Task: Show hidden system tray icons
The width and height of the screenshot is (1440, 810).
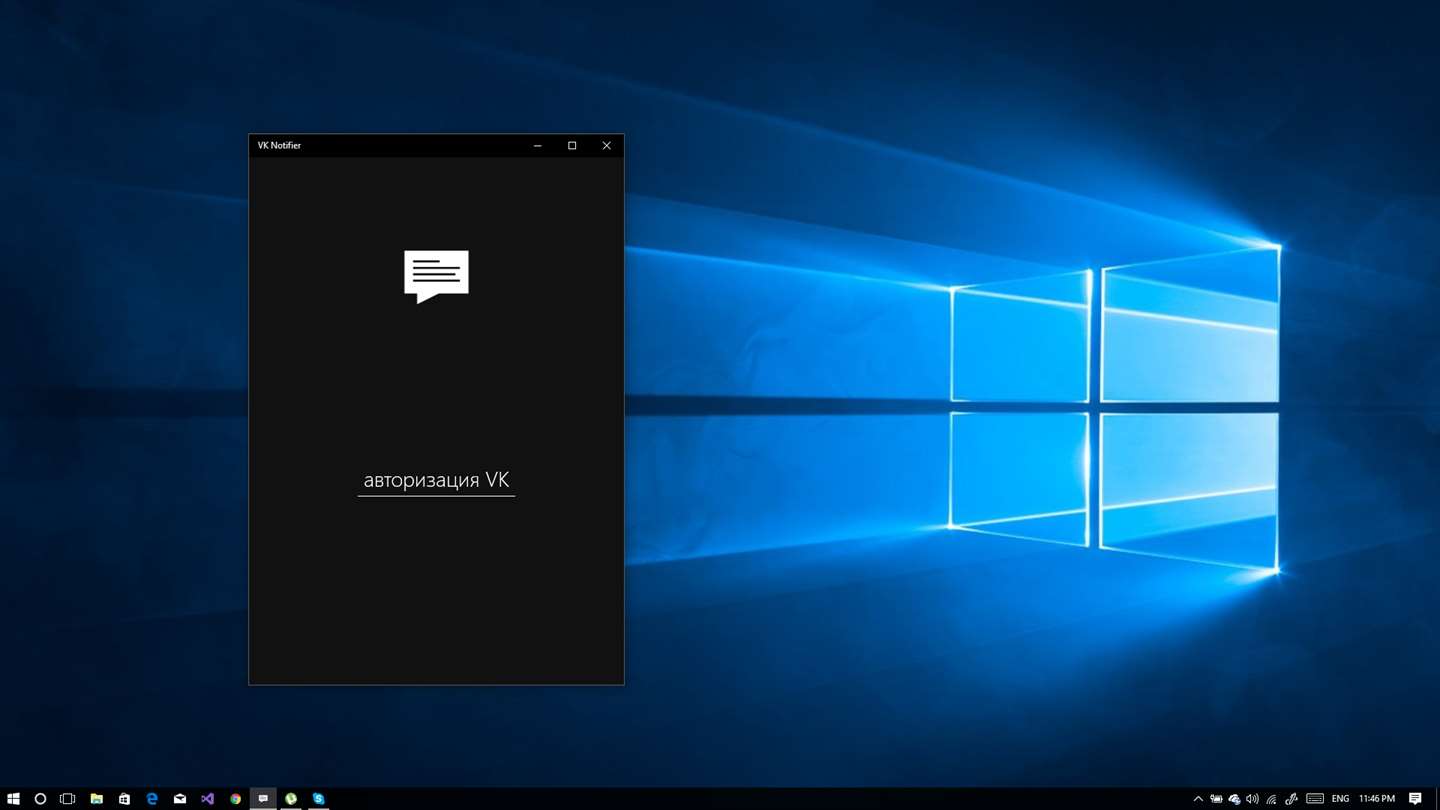Action: [1198, 799]
